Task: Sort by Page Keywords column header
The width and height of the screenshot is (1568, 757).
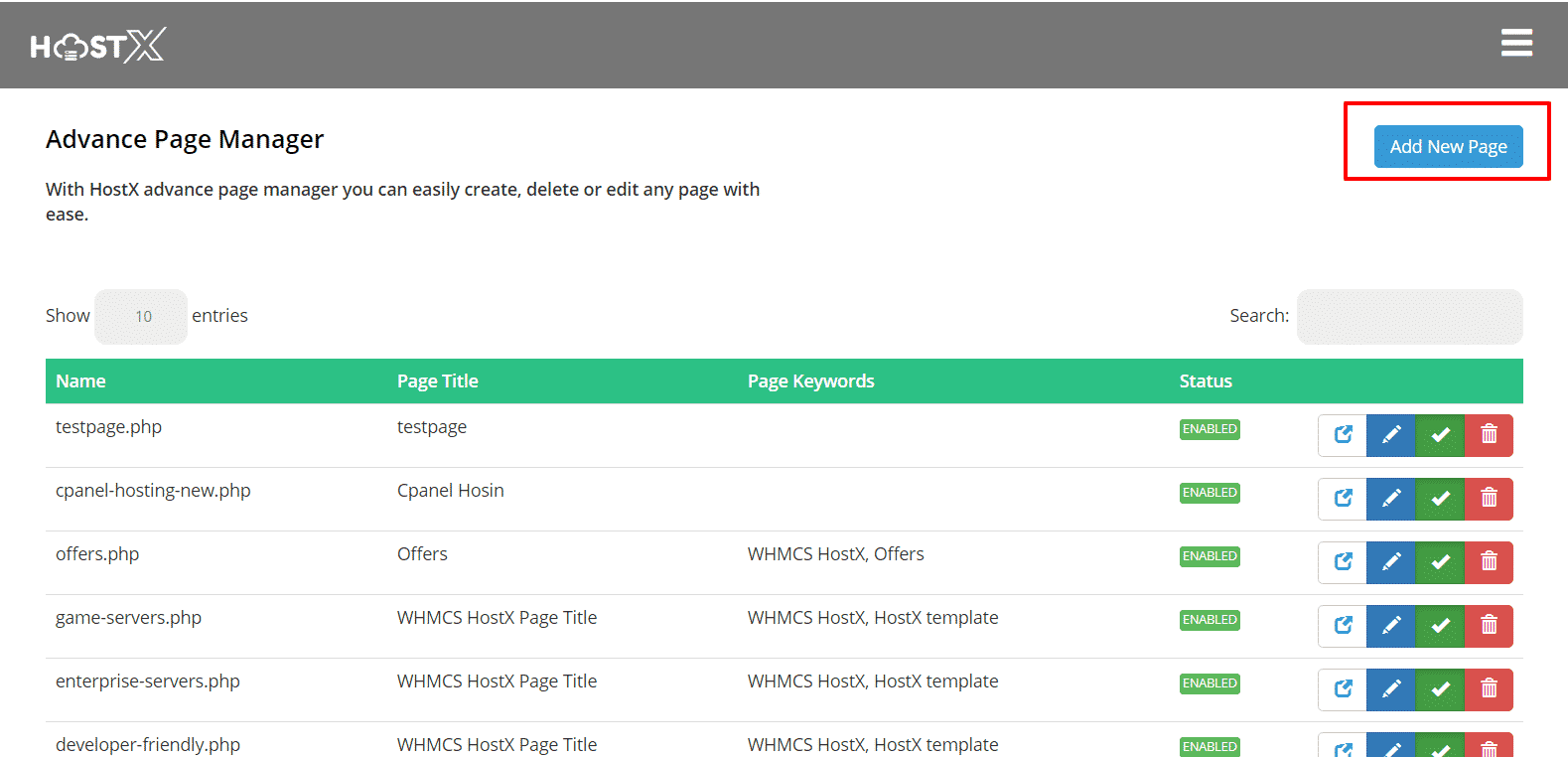Action: pyautogui.click(x=810, y=381)
